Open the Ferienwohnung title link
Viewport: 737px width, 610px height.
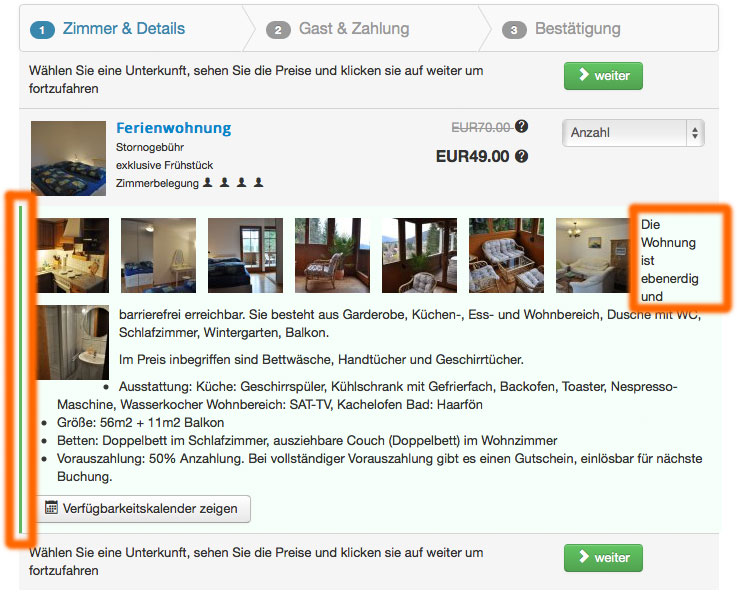pos(173,128)
